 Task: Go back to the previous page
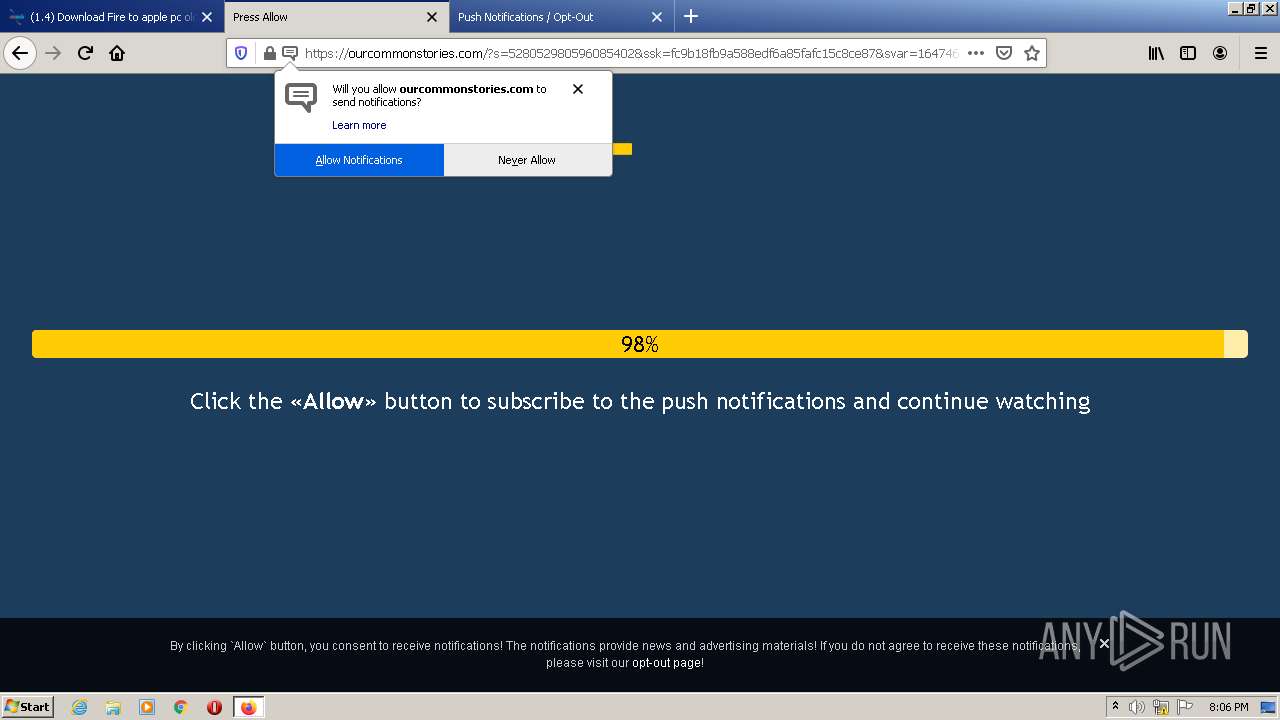(20, 53)
